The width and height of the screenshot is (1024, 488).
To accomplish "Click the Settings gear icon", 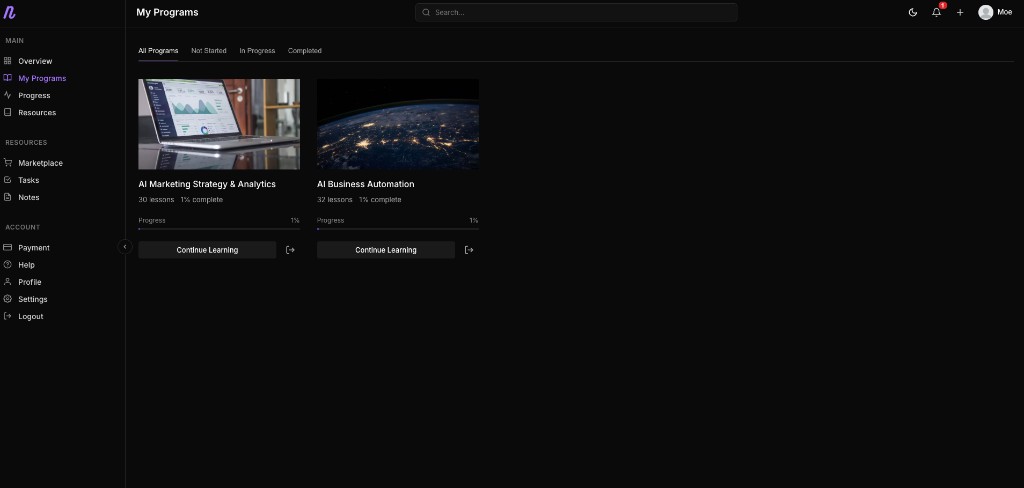I will pyautogui.click(x=8, y=299).
